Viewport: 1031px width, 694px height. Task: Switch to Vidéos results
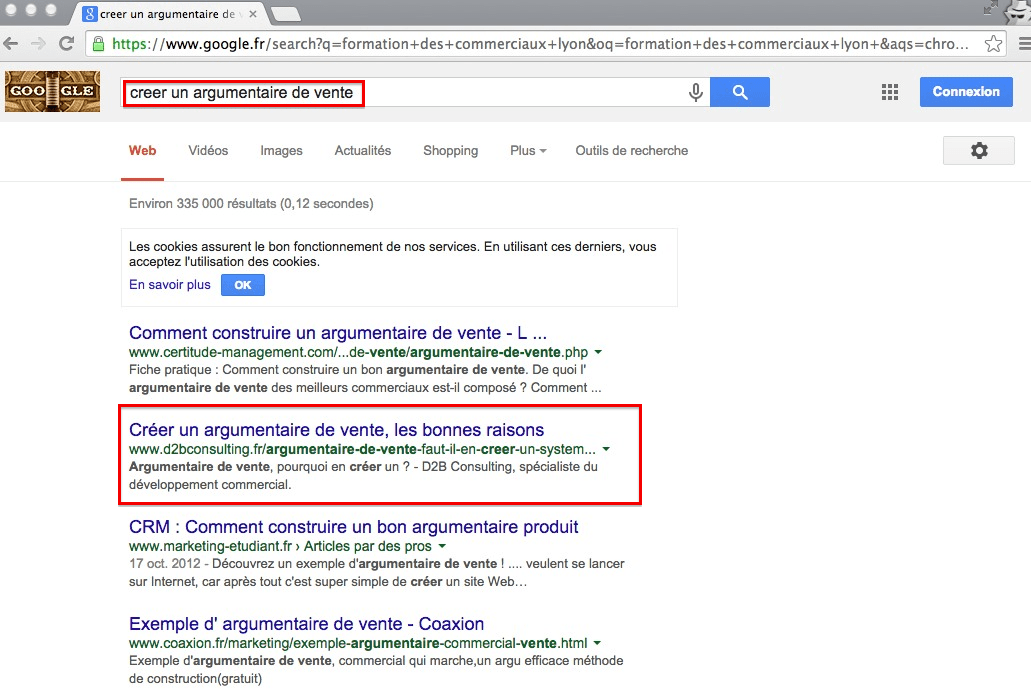208,151
